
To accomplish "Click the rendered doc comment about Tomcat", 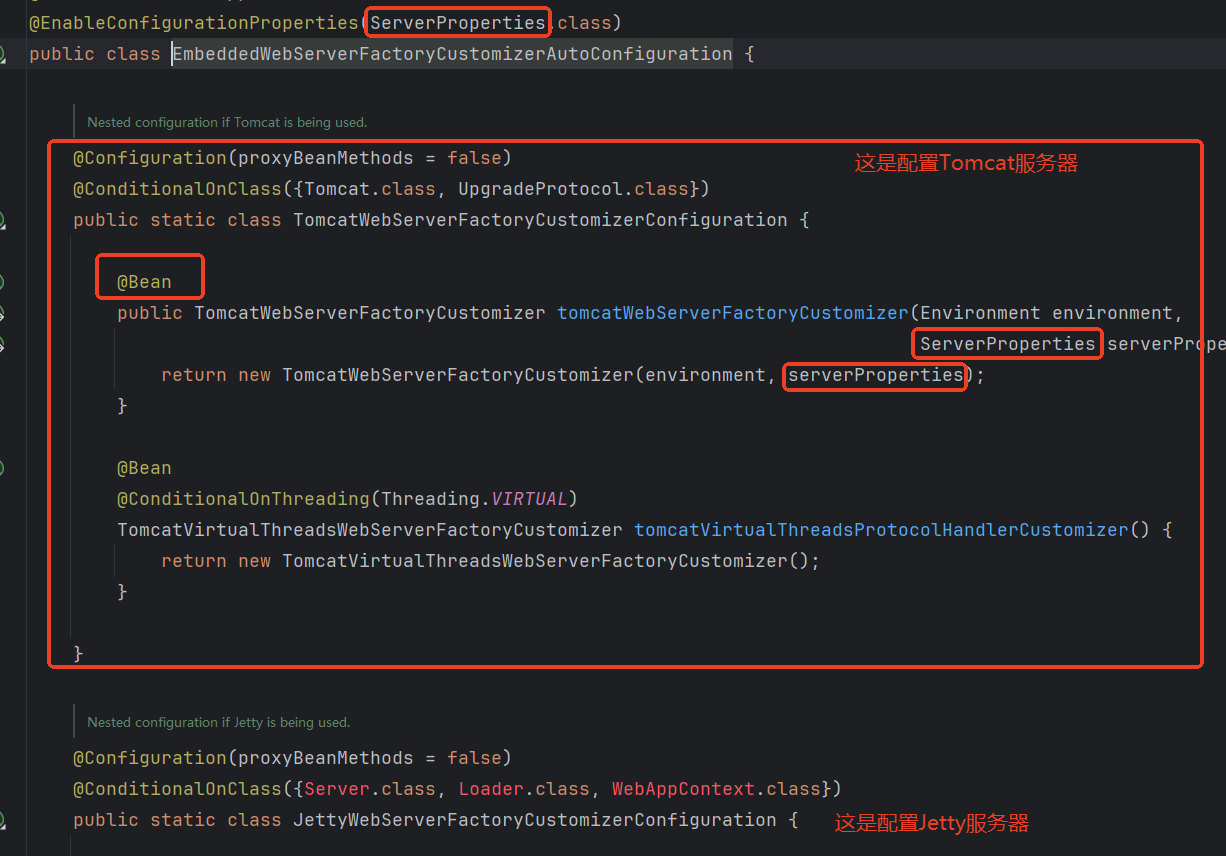I will pos(227,122).
